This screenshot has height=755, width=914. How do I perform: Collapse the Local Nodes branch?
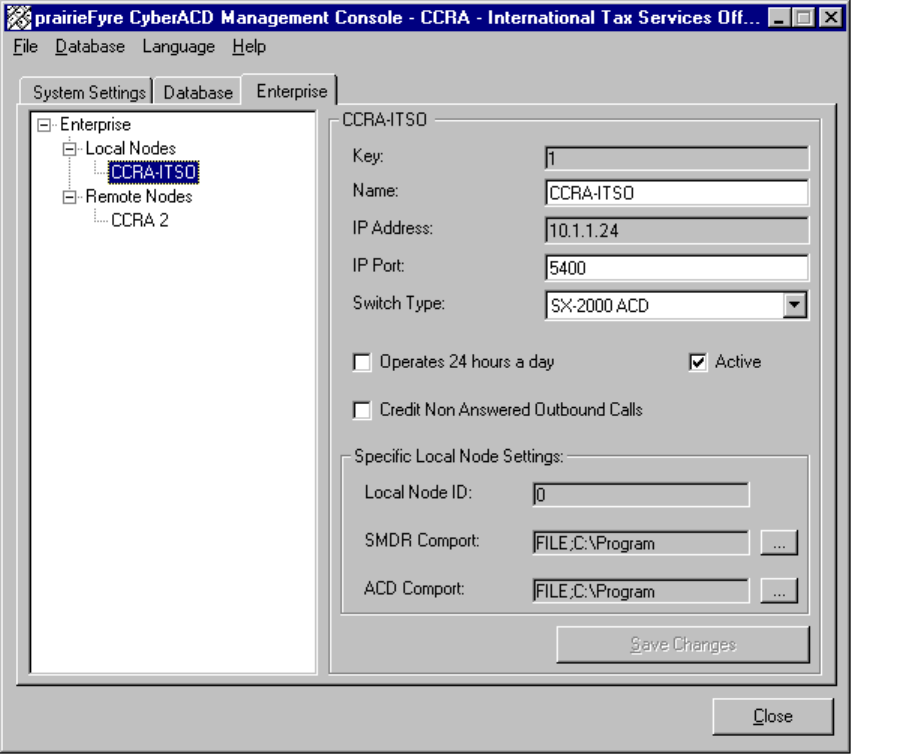69,149
